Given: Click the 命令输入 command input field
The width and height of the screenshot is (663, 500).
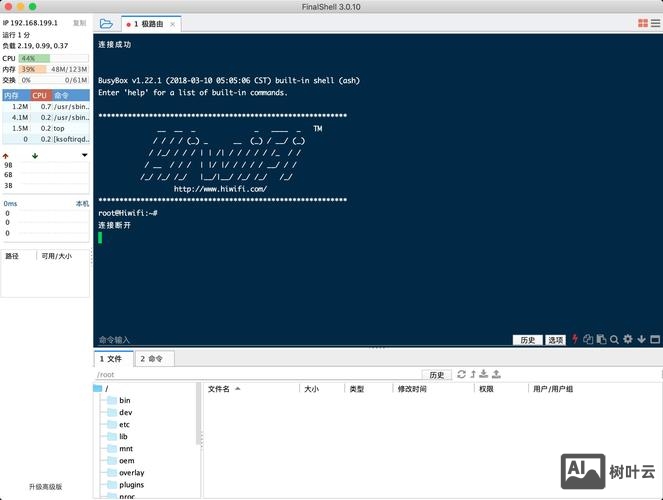Looking at the screenshot, I should [300, 340].
